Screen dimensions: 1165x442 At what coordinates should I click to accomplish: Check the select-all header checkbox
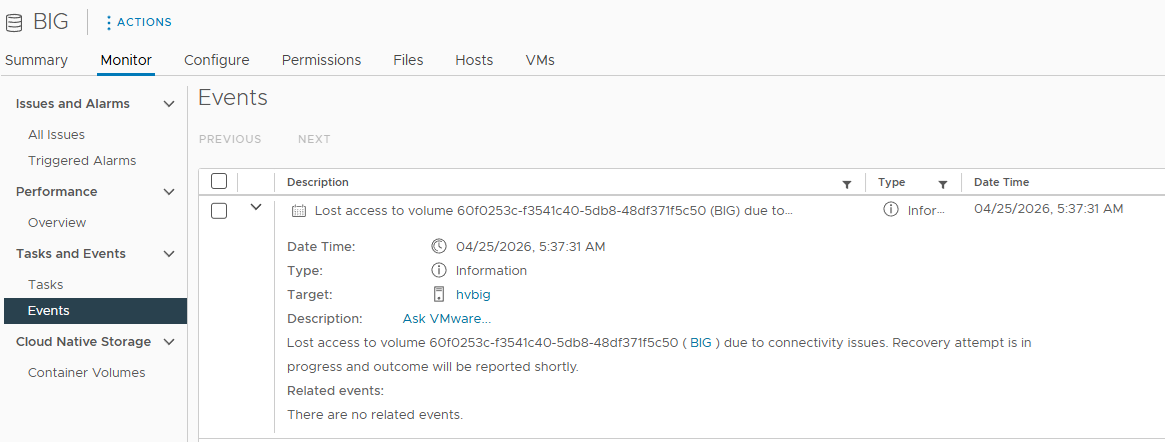click(x=218, y=181)
